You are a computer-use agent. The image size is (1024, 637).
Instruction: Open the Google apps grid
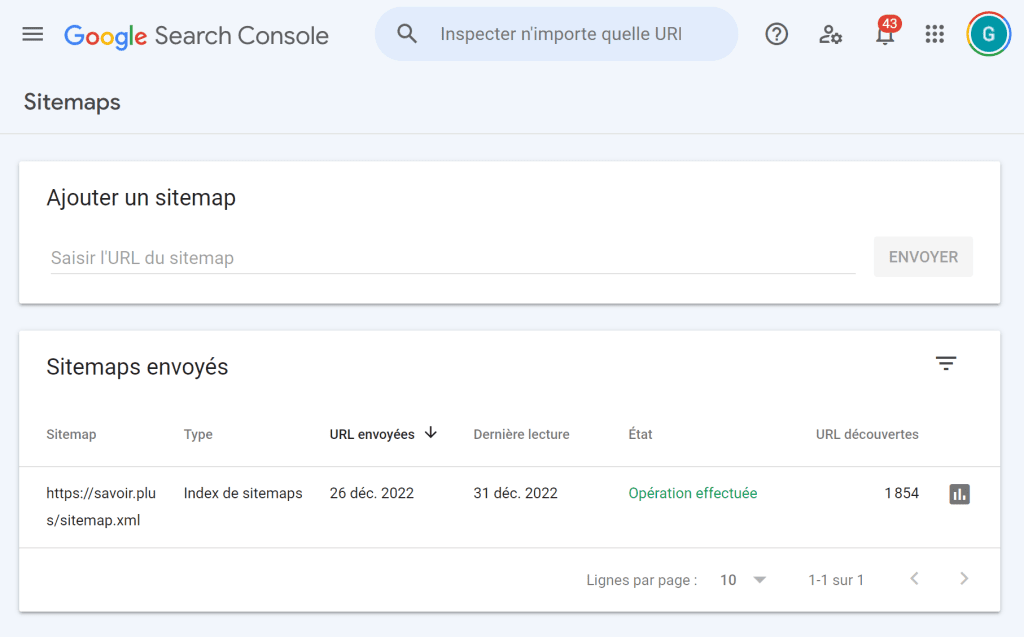934,34
